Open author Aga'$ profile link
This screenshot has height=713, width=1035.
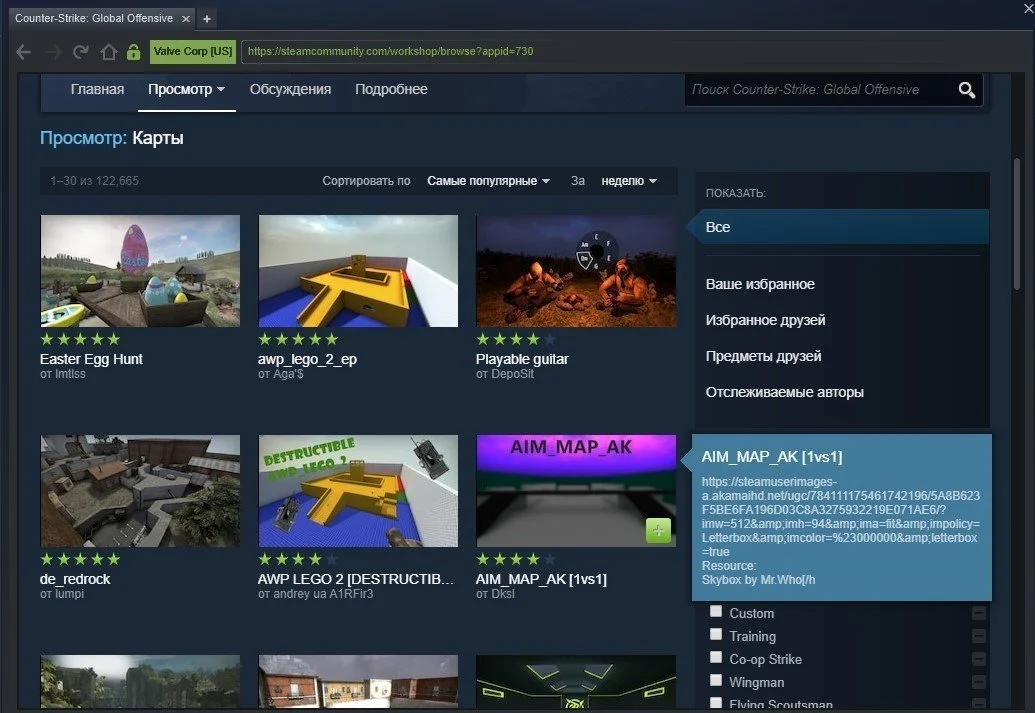coord(288,374)
